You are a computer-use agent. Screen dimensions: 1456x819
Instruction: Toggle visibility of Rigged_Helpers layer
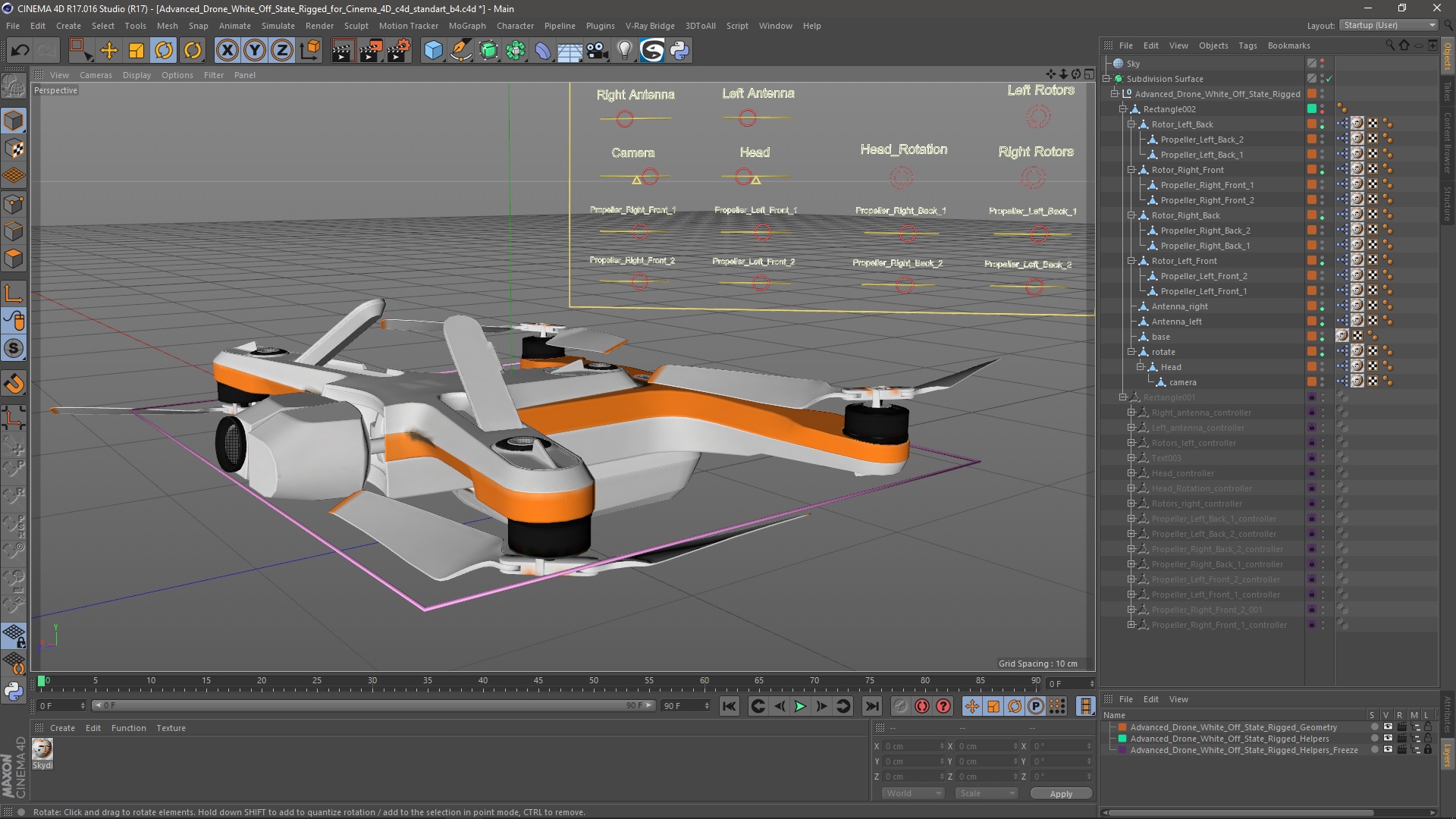tap(1388, 739)
